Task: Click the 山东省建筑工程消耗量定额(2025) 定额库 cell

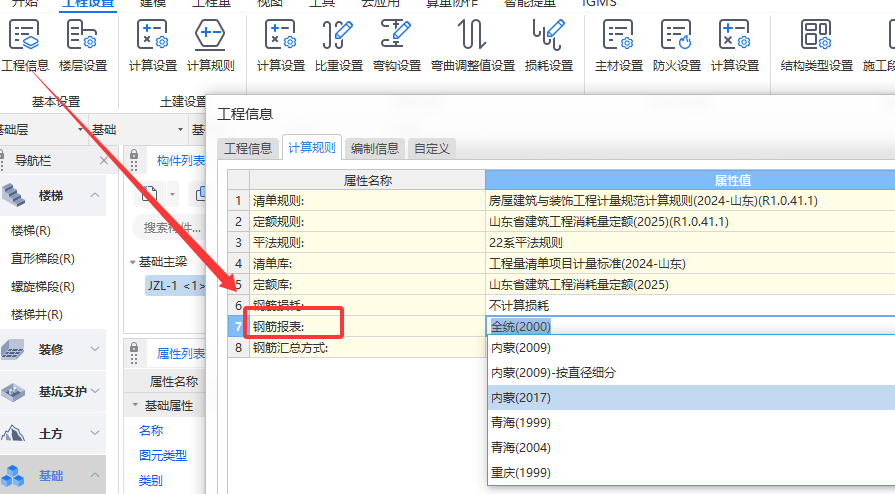Action: pos(690,284)
